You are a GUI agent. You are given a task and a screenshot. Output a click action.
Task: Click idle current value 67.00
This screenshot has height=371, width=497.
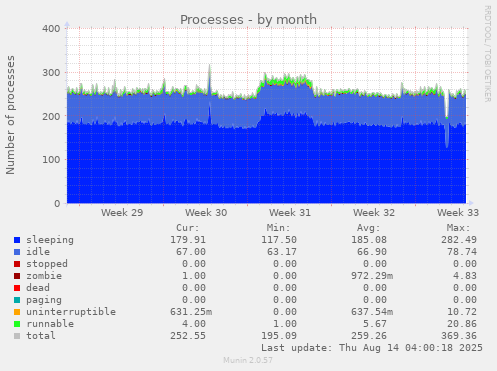click(x=191, y=252)
